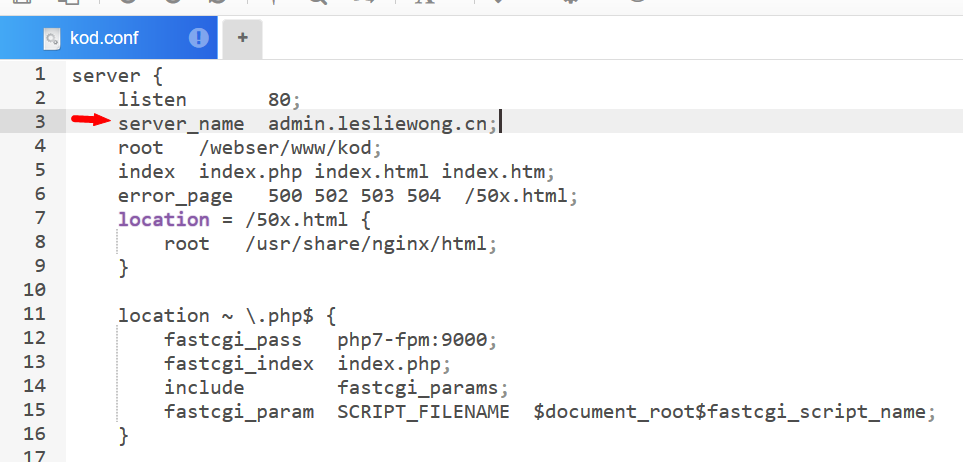The image size is (963, 462).
Task: Open a new tab with plus button
Action: (x=242, y=39)
